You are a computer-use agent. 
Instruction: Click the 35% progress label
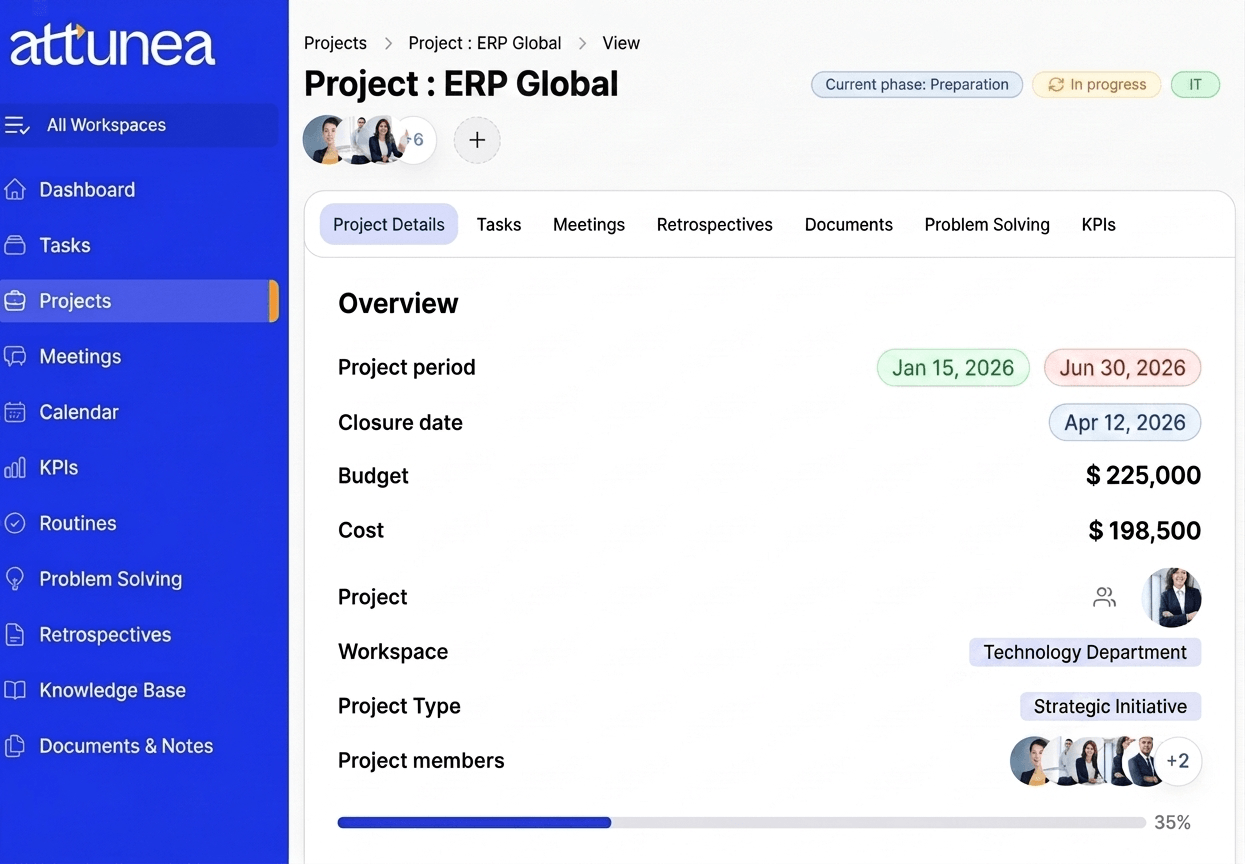click(1172, 823)
